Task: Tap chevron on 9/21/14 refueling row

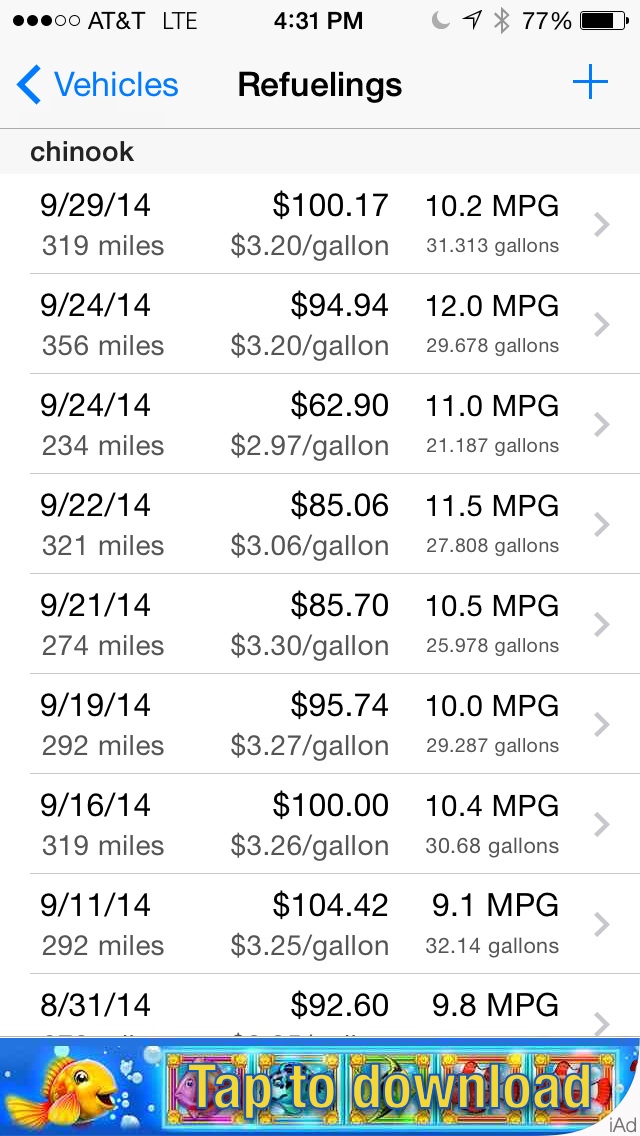Action: [x=601, y=625]
